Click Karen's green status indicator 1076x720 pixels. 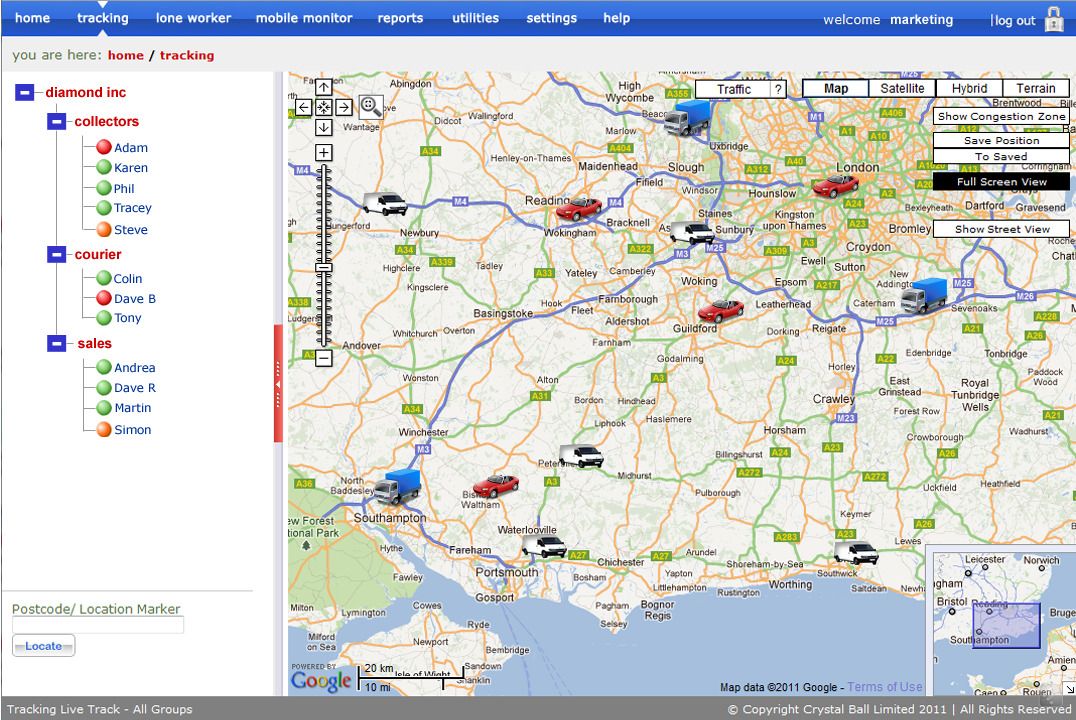coord(103,167)
